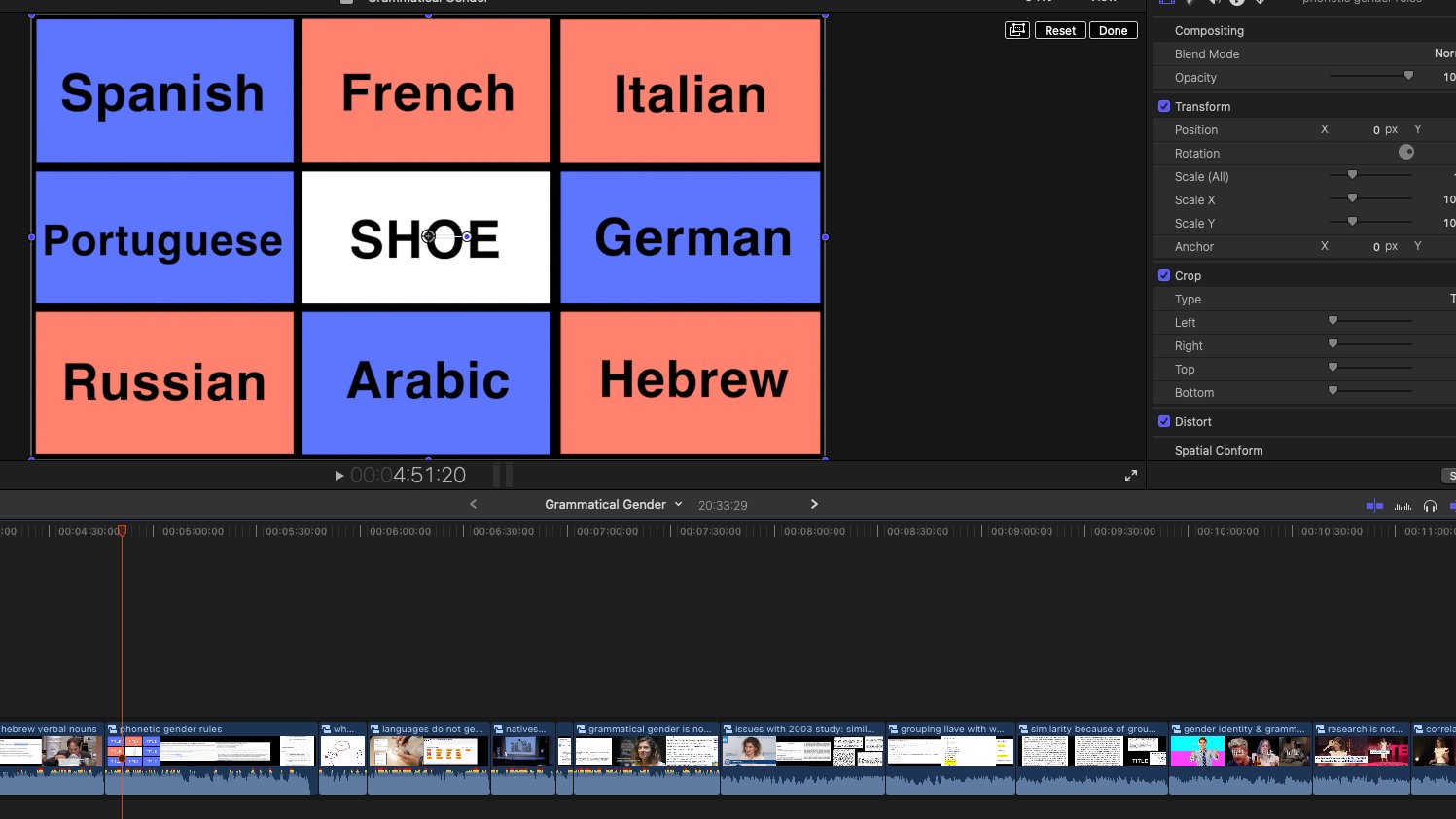This screenshot has height=819, width=1456.
Task: Click the Rotation dial control
Action: pos(1406,152)
